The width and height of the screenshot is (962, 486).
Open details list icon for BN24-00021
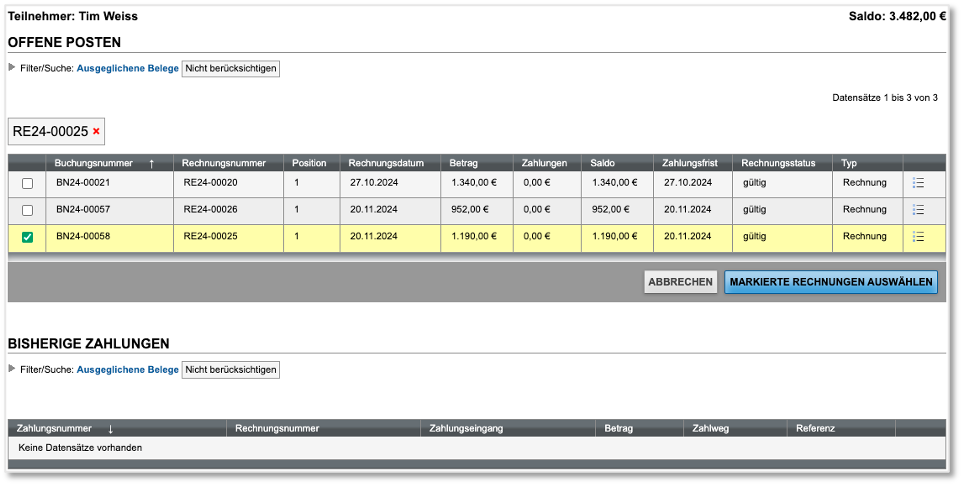(918, 182)
